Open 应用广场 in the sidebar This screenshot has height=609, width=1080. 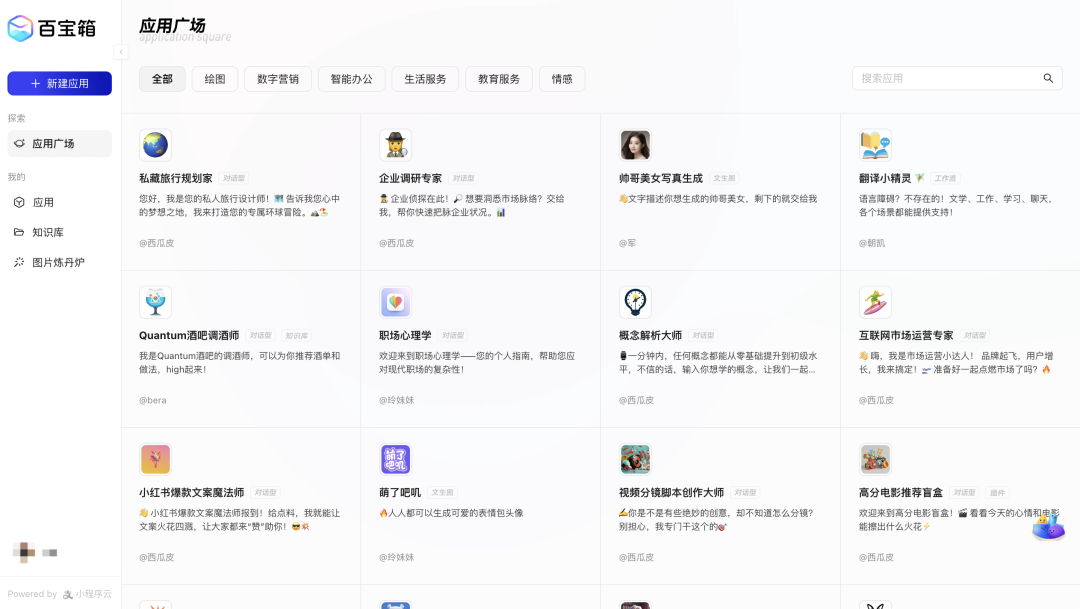(x=59, y=143)
